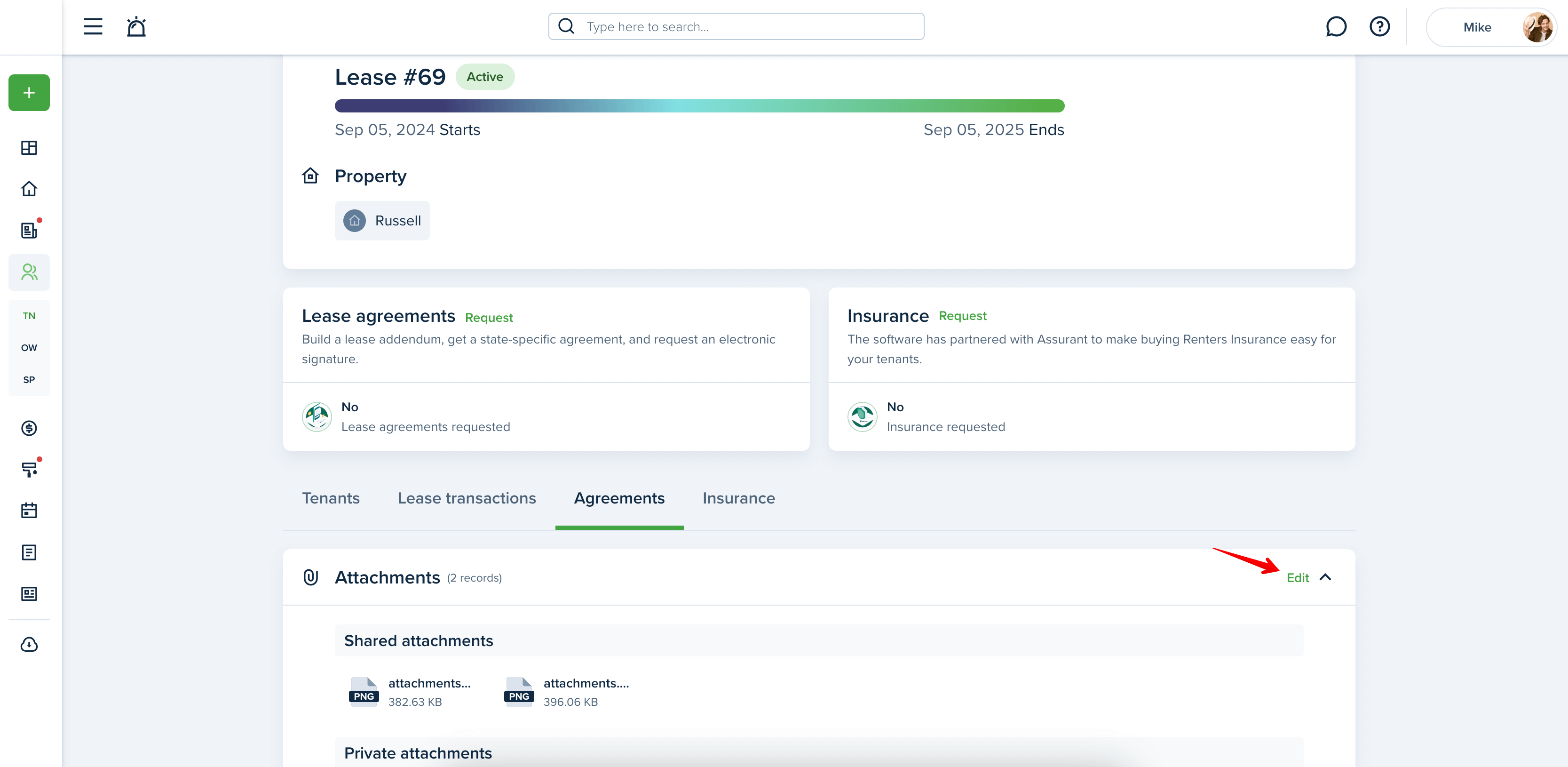Open the chat messages icon
Image resolution: width=1568 pixels, height=767 pixels.
point(1336,27)
